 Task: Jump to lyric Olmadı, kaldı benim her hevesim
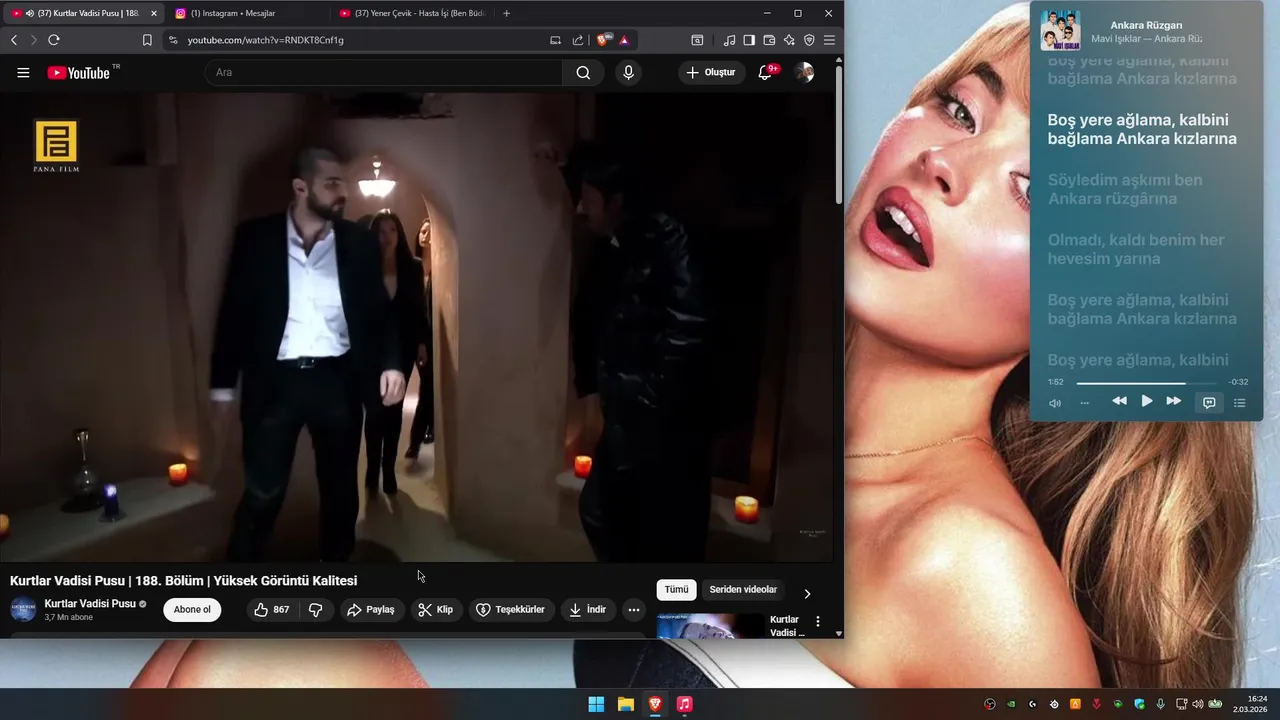(1135, 249)
